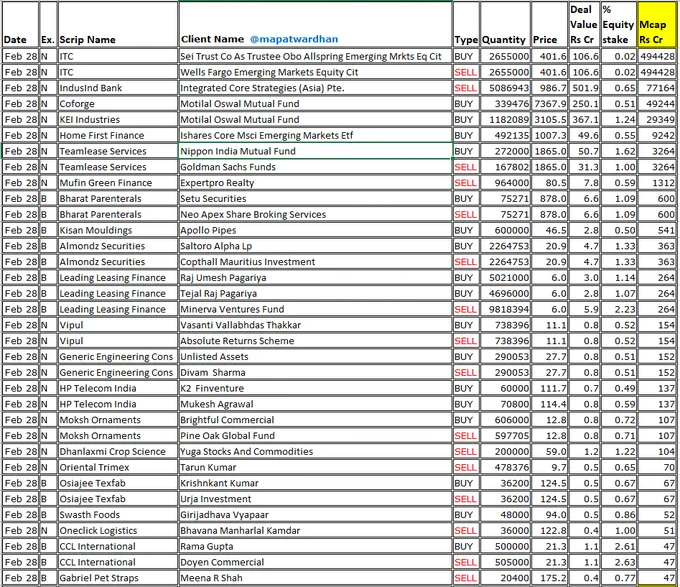
Task: Click the Swasth Foods cell
Action: point(118,515)
